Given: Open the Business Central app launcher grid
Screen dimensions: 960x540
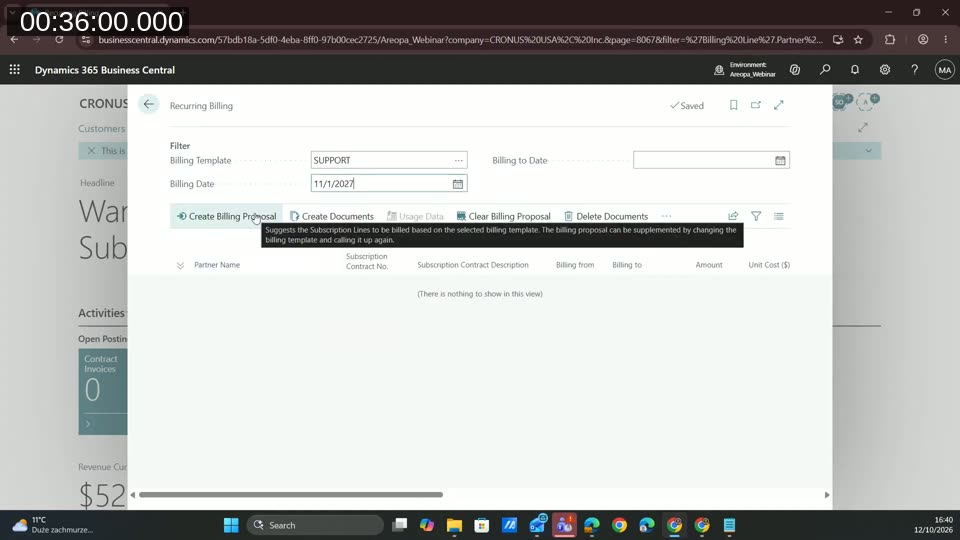Looking at the screenshot, I should point(15,70).
